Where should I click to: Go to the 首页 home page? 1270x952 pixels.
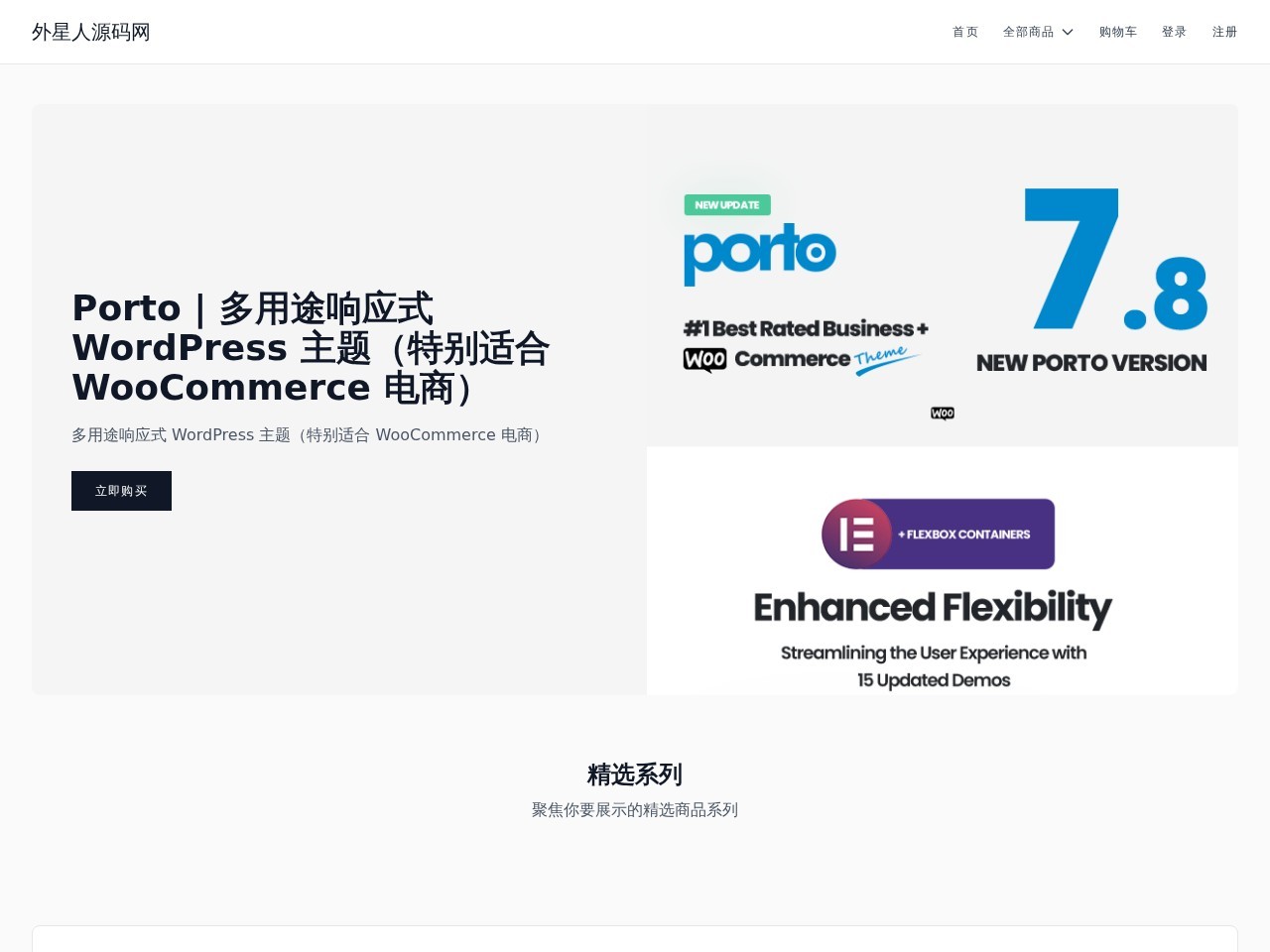tap(964, 32)
